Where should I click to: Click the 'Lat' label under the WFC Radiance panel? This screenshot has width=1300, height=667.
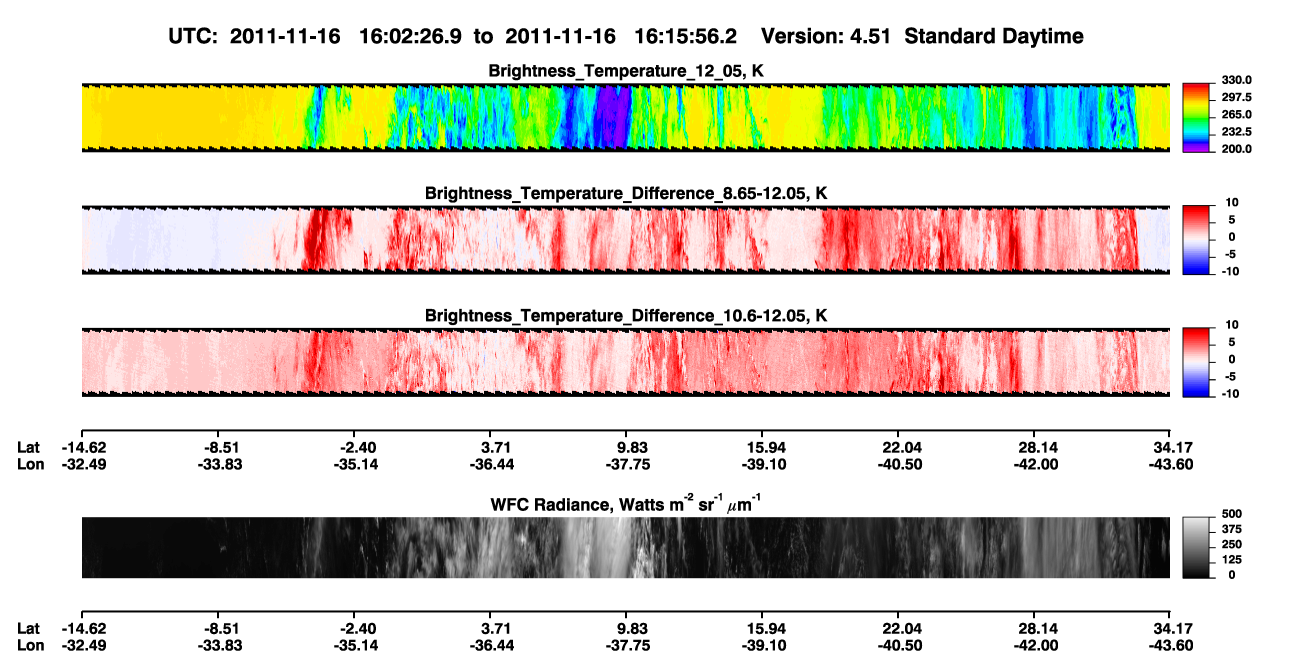(x=29, y=629)
